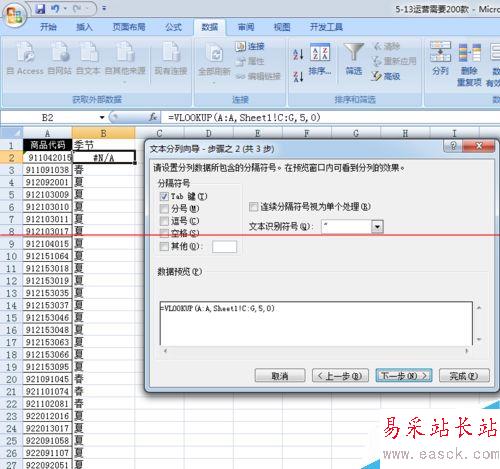This screenshot has height=469, width=500.
Task: Open the Quick Access Toolbar customize arrow
Action: pos(104,9)
